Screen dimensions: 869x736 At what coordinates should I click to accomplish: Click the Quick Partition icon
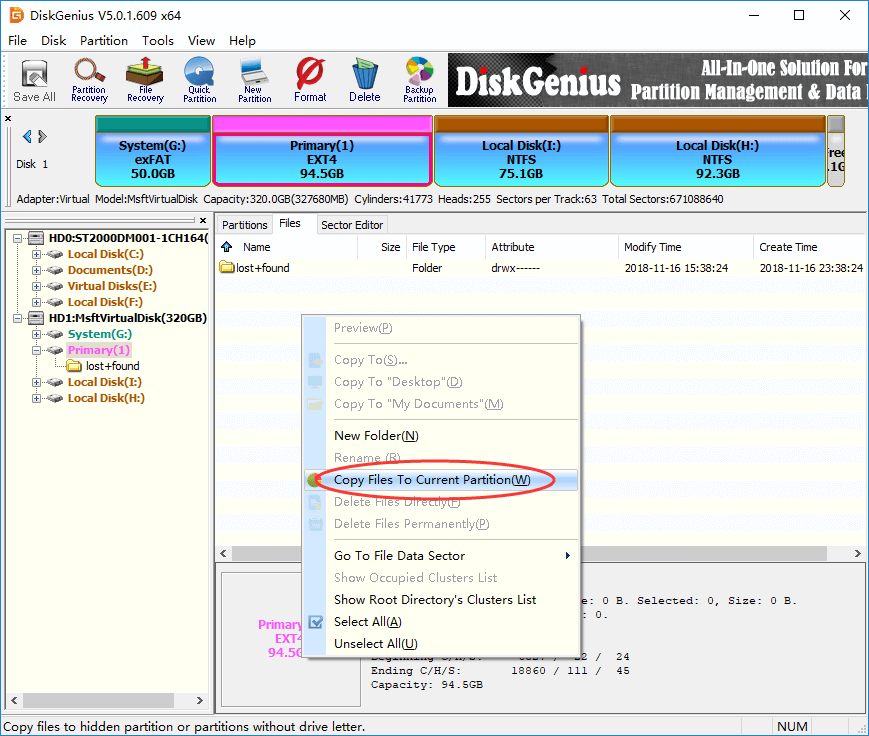pos(199,80)
